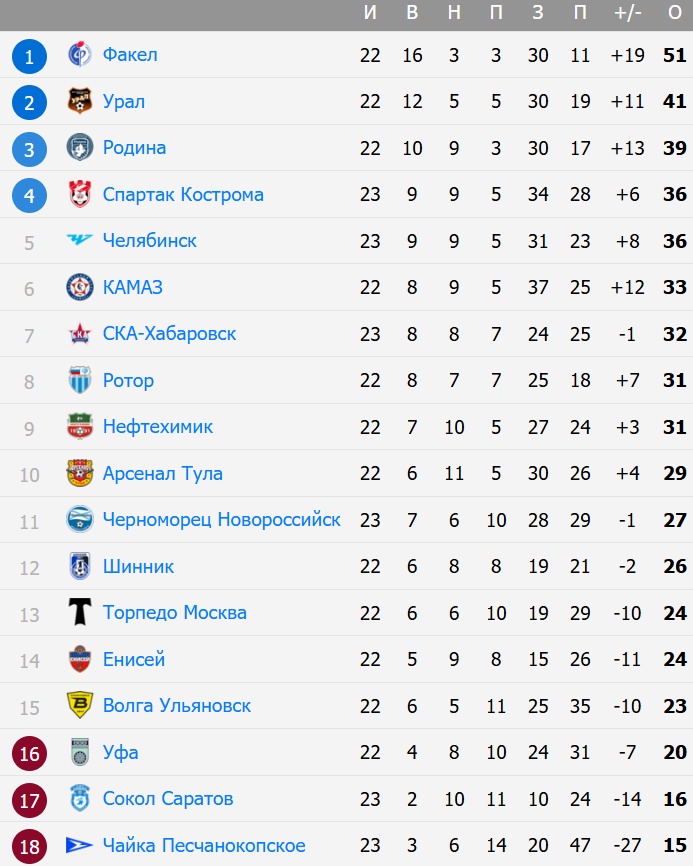Open the СКА-Хабаровск team link
This screenshot has height=866, width=693.
tap(169, 333)
